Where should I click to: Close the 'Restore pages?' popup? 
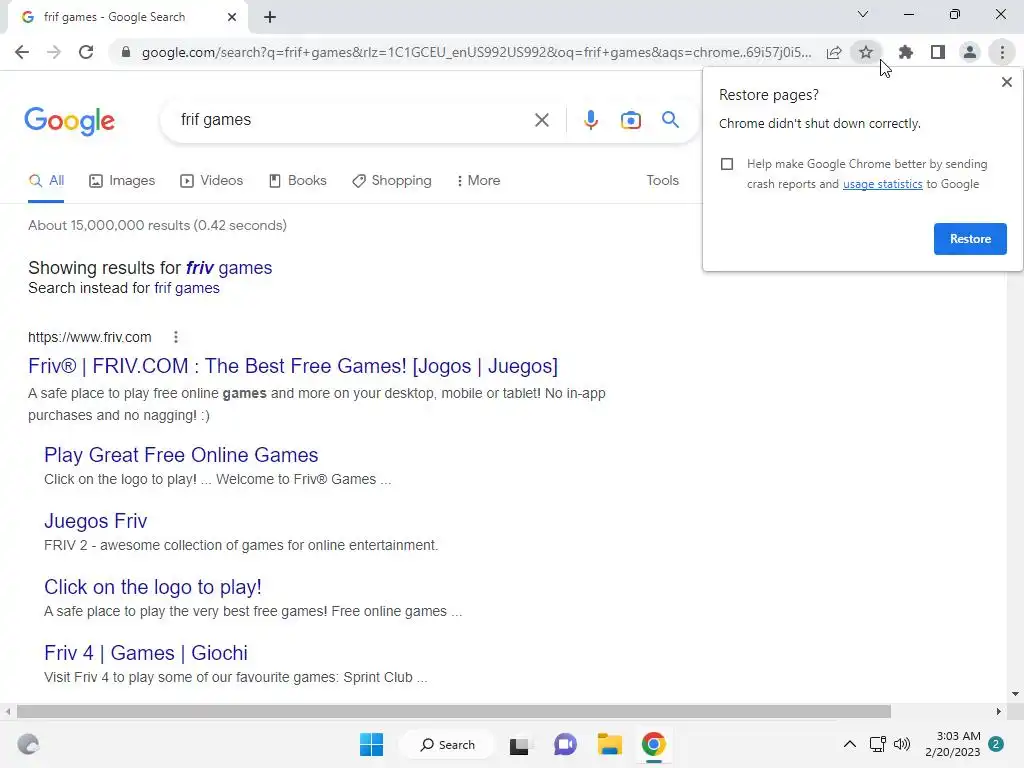coord(1006,82)
